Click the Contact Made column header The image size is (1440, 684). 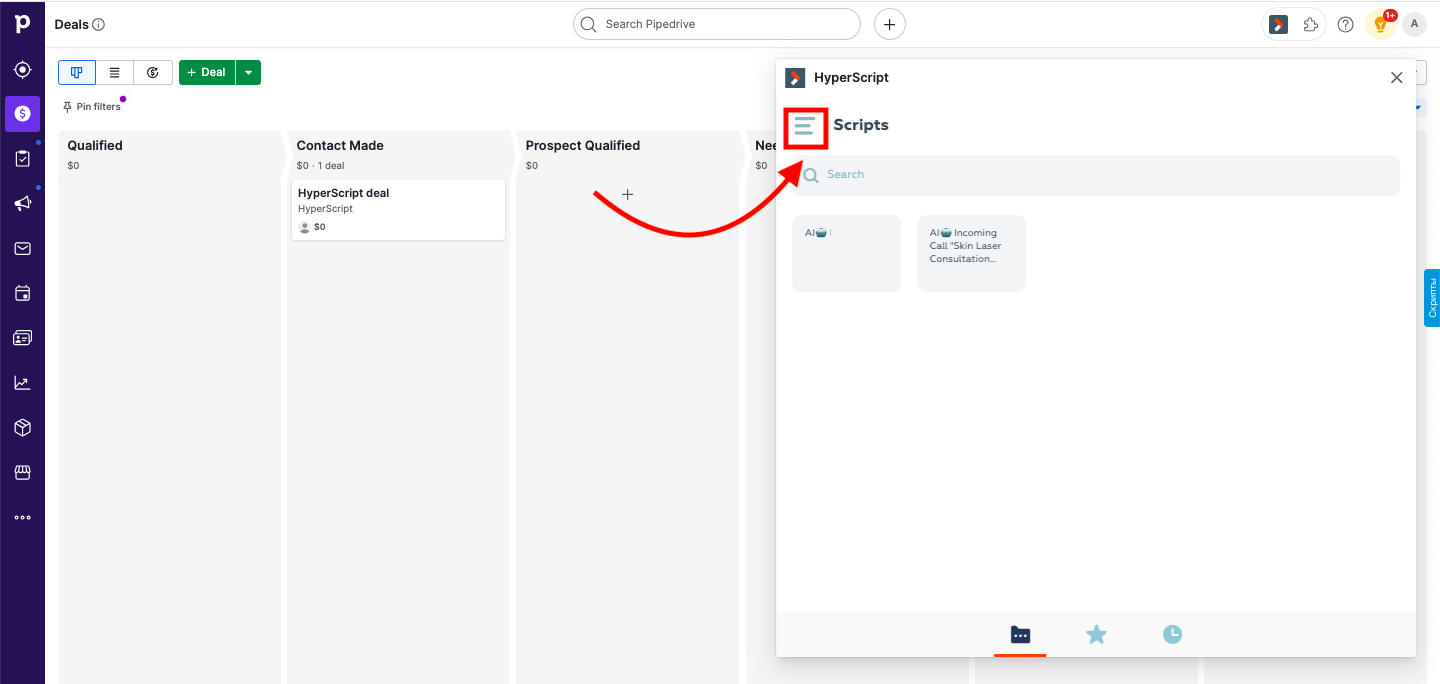(340, 145)
